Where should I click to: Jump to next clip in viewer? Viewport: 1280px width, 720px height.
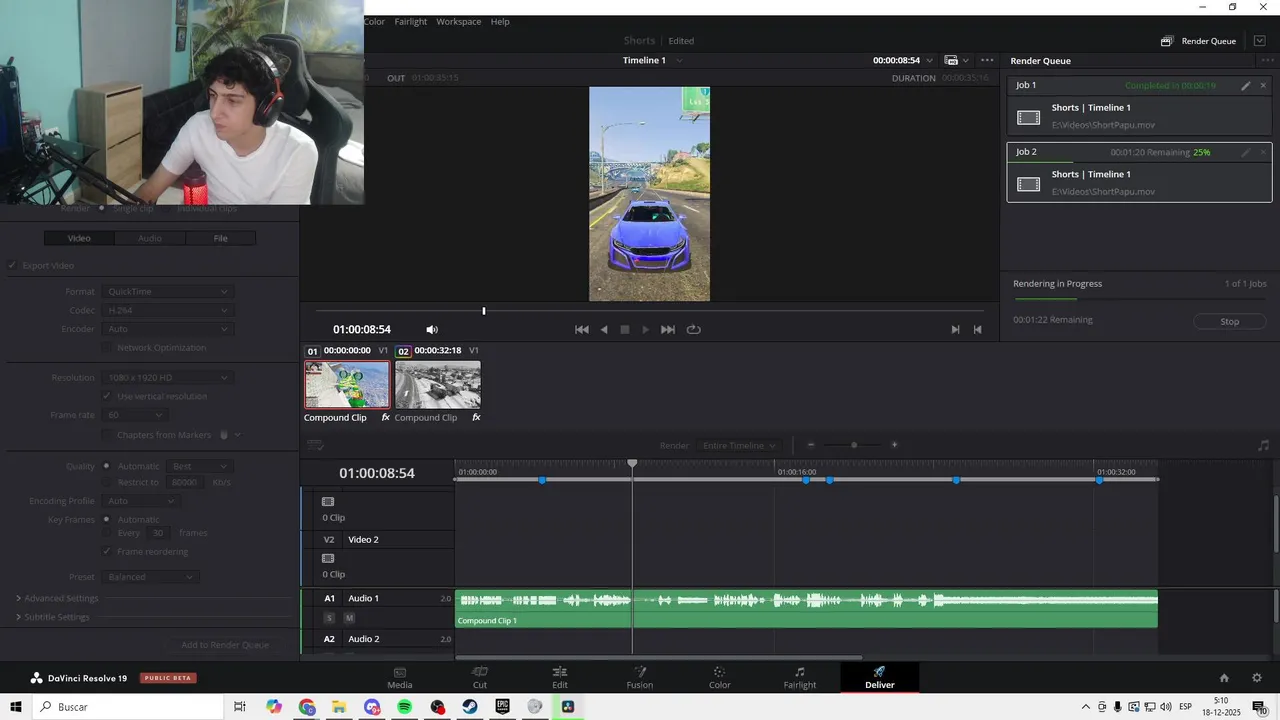(955, 329)
